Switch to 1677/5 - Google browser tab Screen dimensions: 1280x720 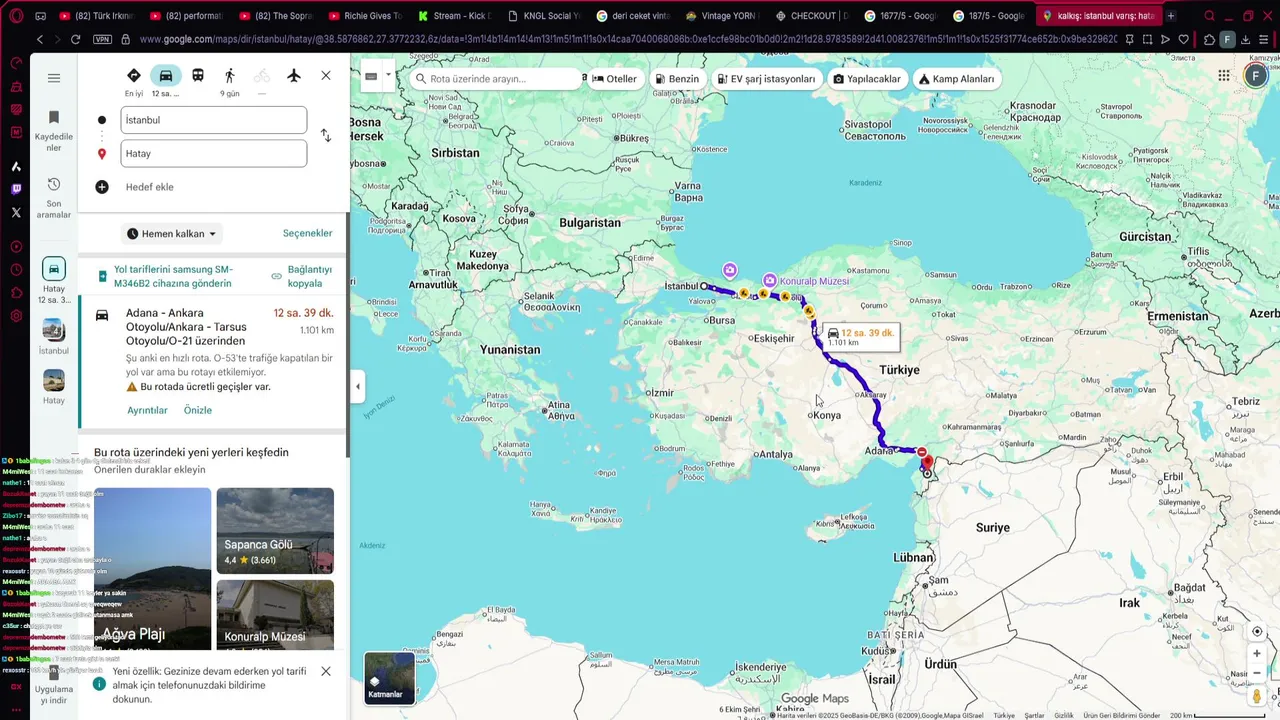coord(900,16)
